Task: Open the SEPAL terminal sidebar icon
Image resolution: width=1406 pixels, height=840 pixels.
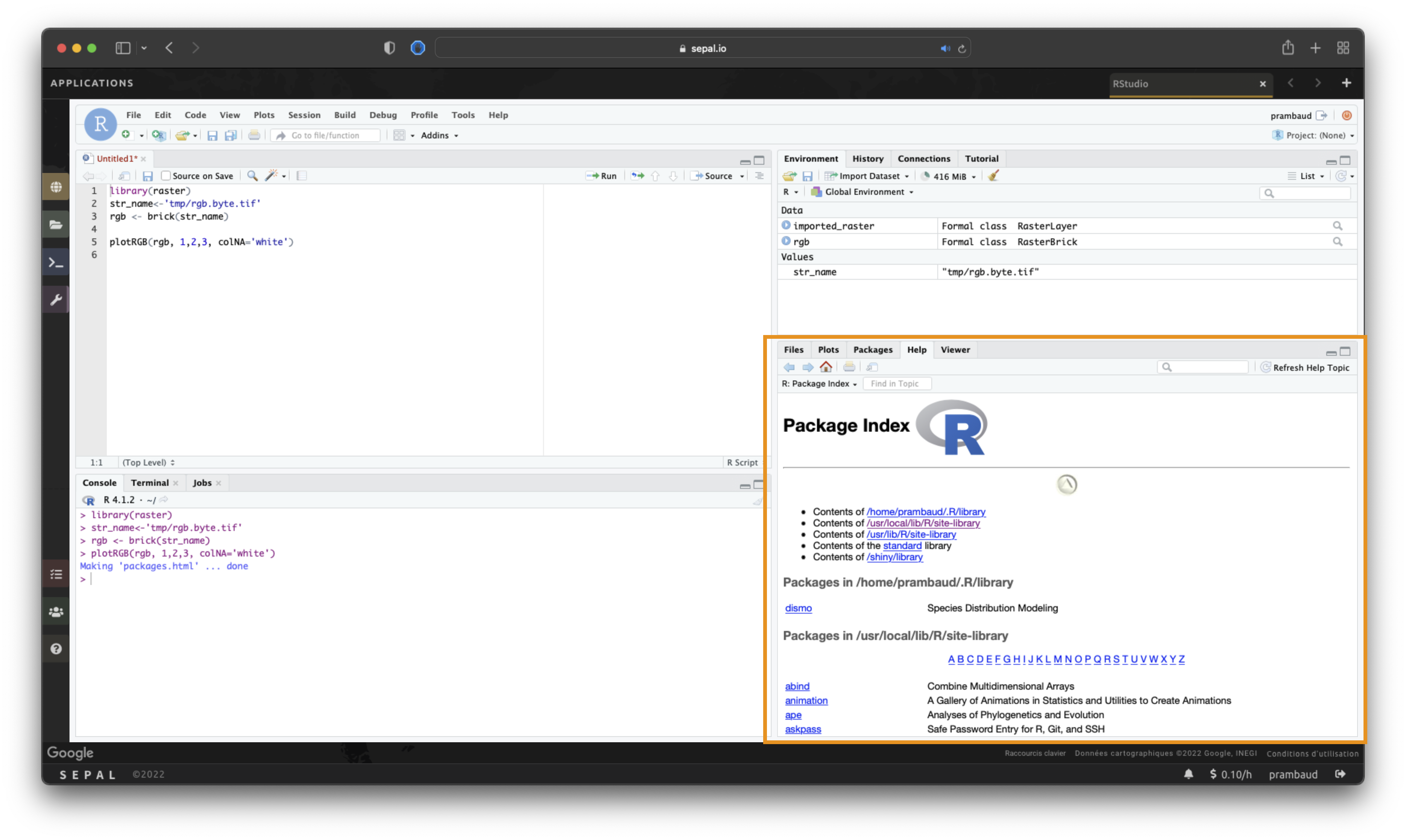Action: (56, 263)
